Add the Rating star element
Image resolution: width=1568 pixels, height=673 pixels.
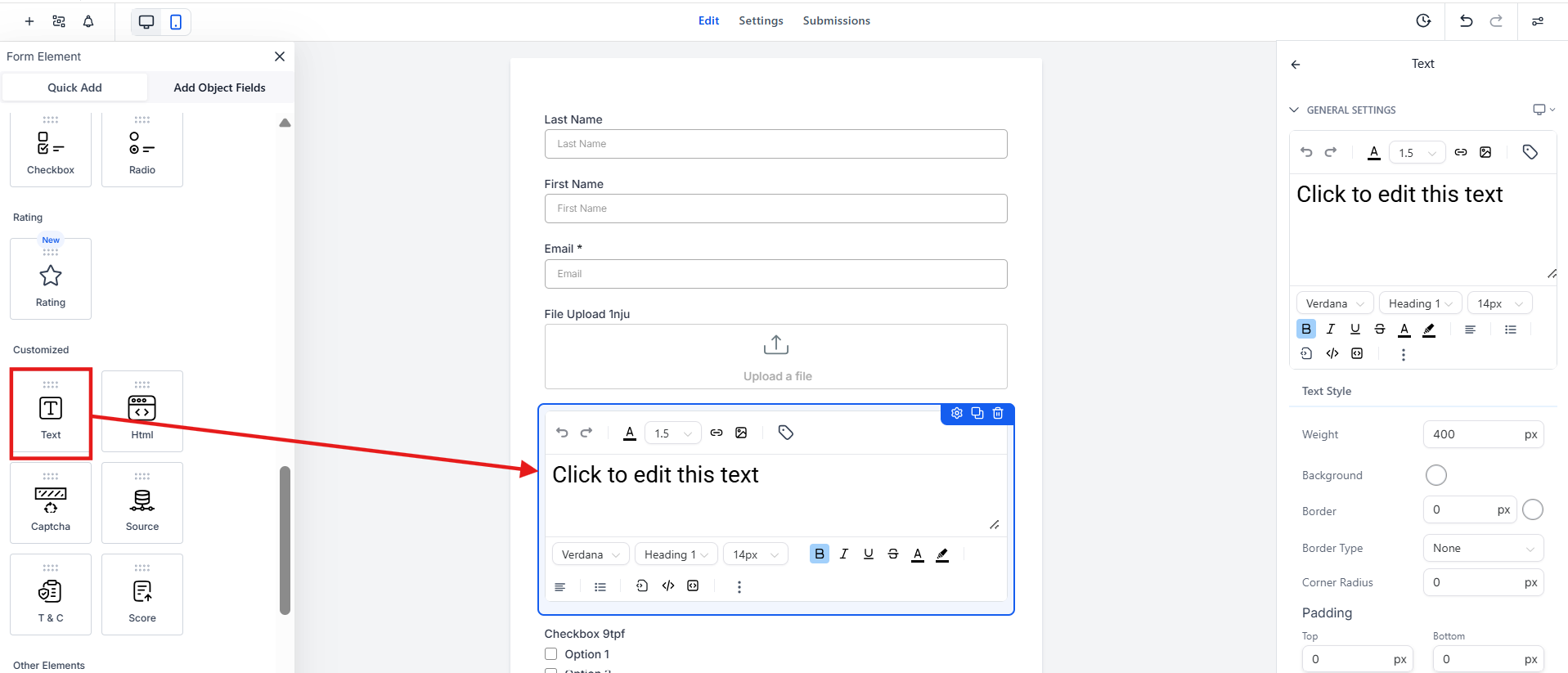[x=51, y=278]
